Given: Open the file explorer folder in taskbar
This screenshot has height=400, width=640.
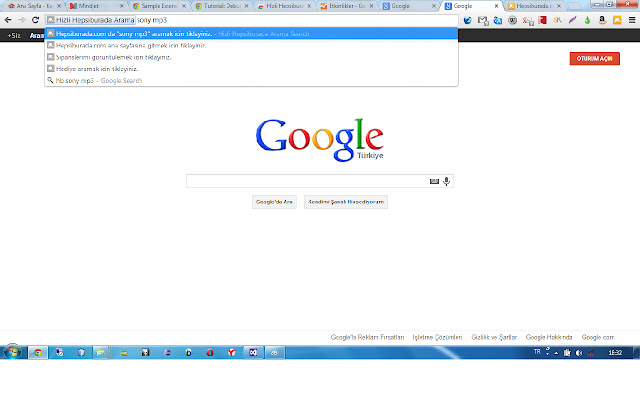Looking at the screenshot, I should coord(101,352).
